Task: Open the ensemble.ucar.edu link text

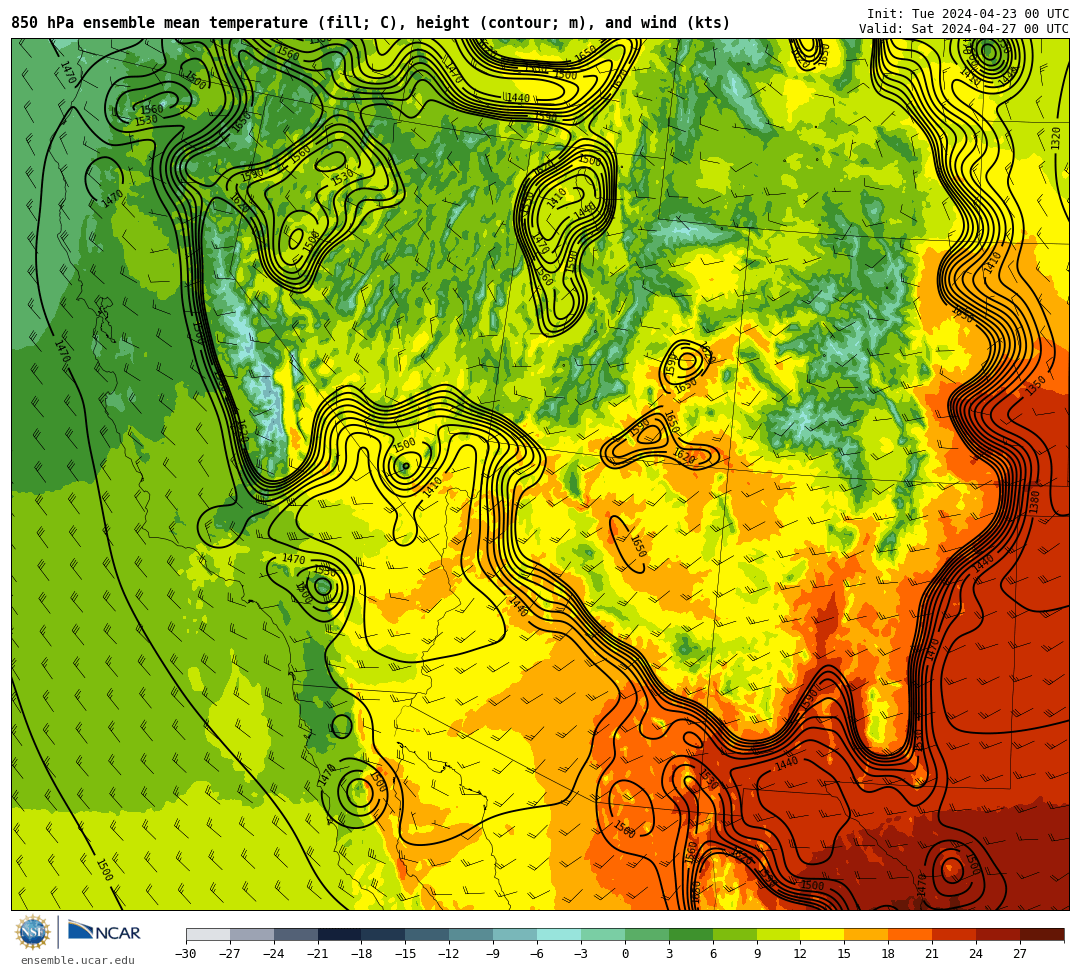Action: click(78, 960)
